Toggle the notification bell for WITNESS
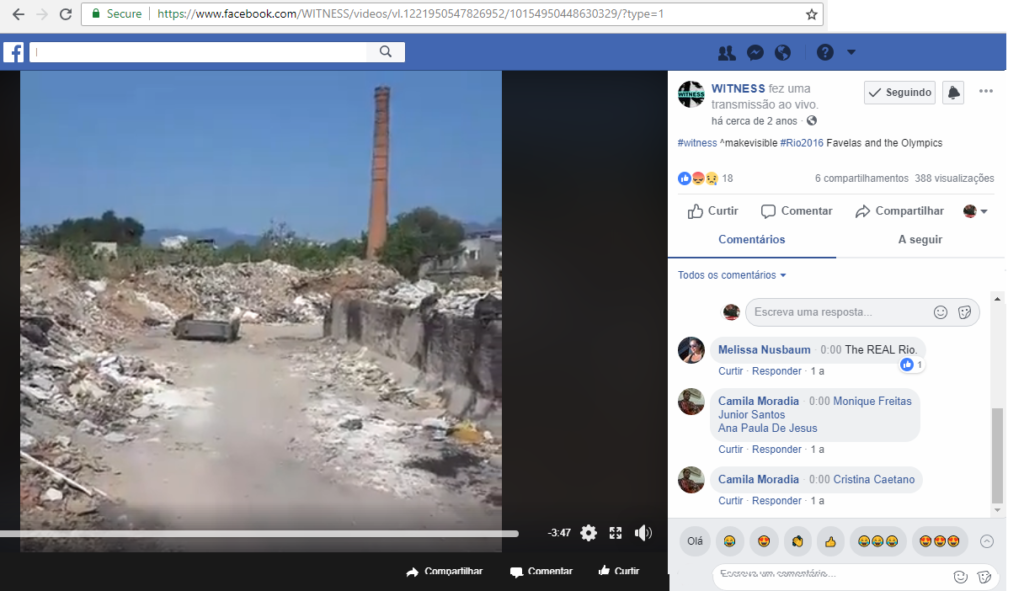Screen dimensions: 1024x591 pos(953,92)
